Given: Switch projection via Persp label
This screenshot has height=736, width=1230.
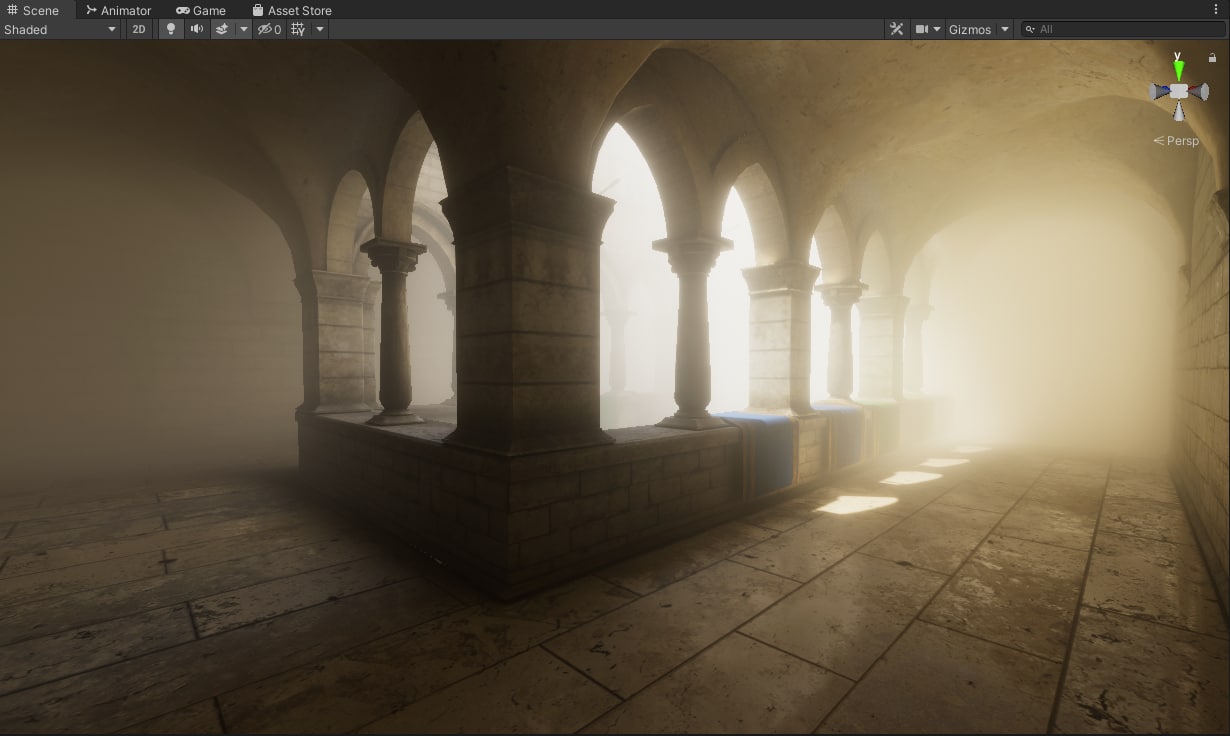Looking at the screenshot, I should 1176,141.
